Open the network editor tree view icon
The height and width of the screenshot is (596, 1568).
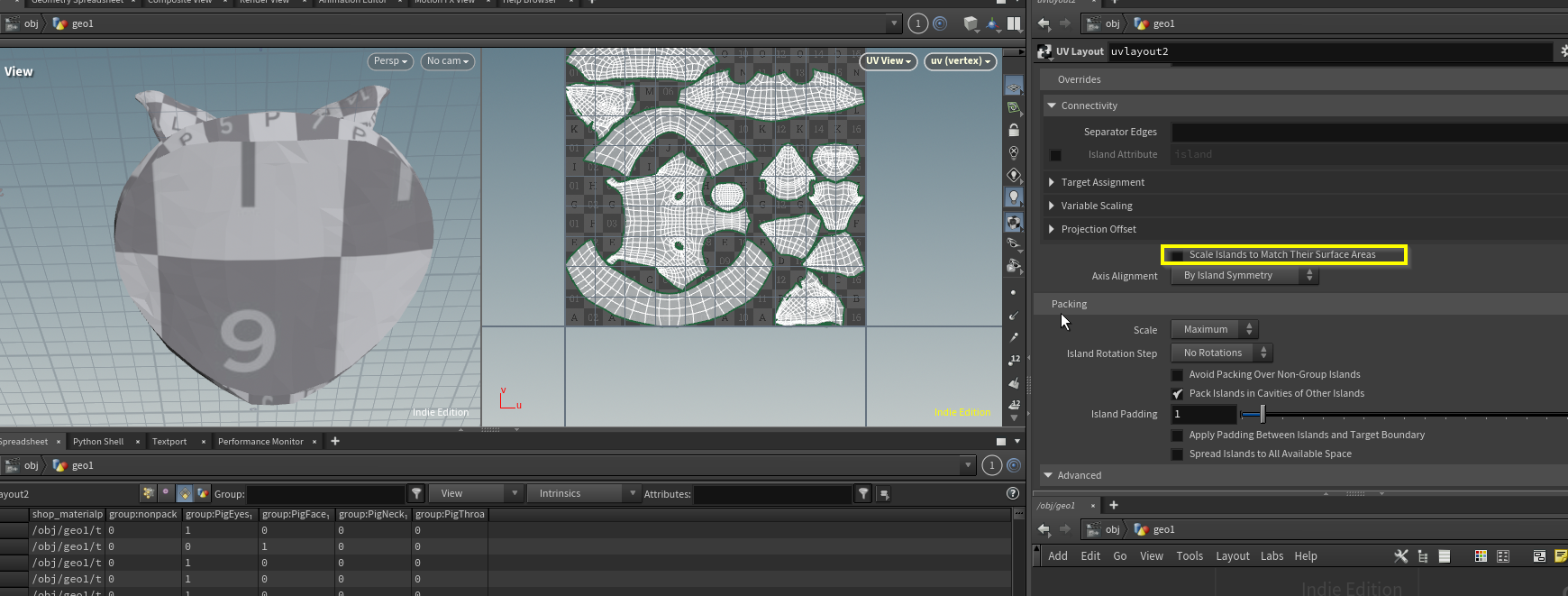1423,556
